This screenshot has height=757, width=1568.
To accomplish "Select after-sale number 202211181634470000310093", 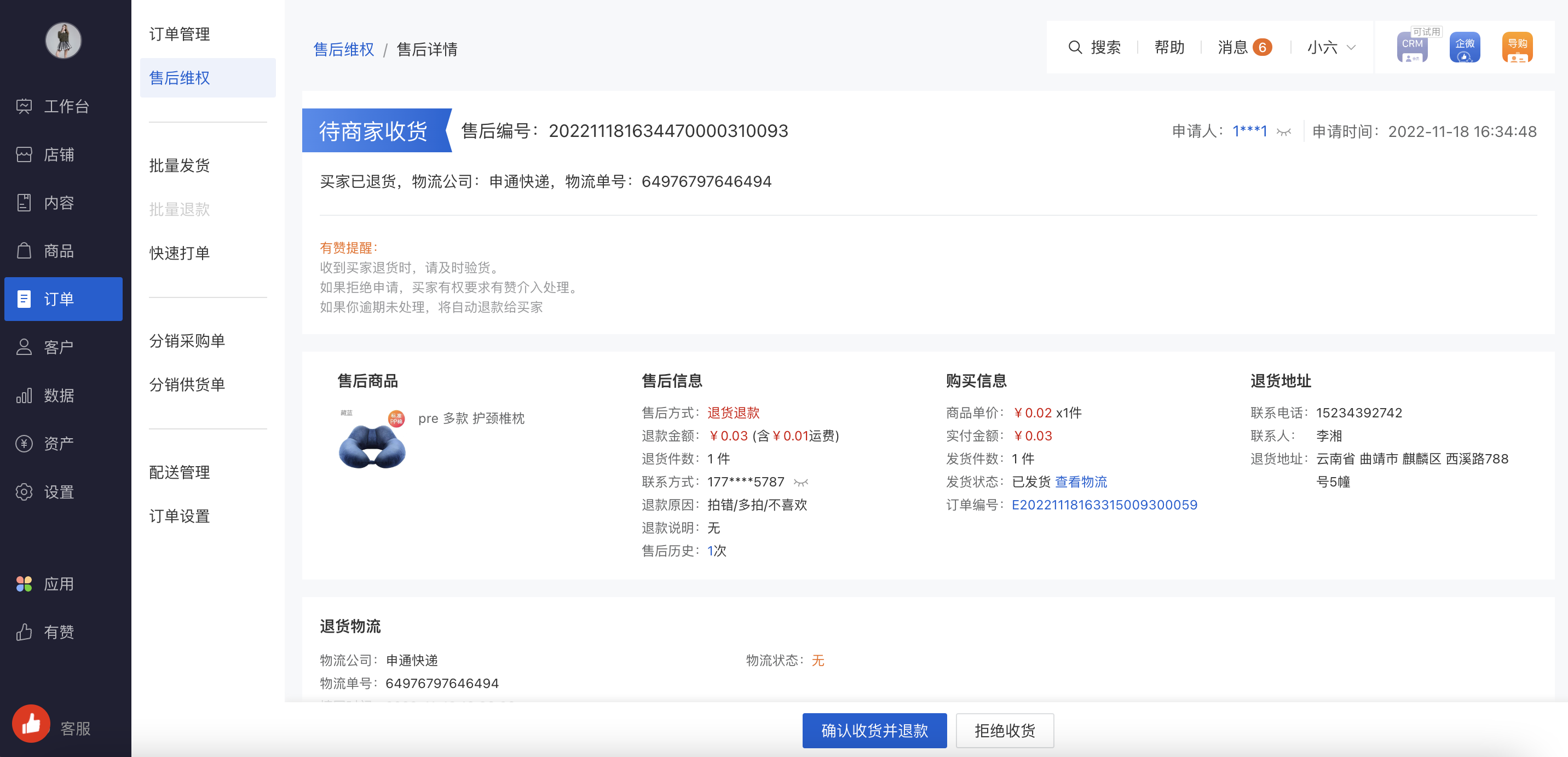I will 668,131.
